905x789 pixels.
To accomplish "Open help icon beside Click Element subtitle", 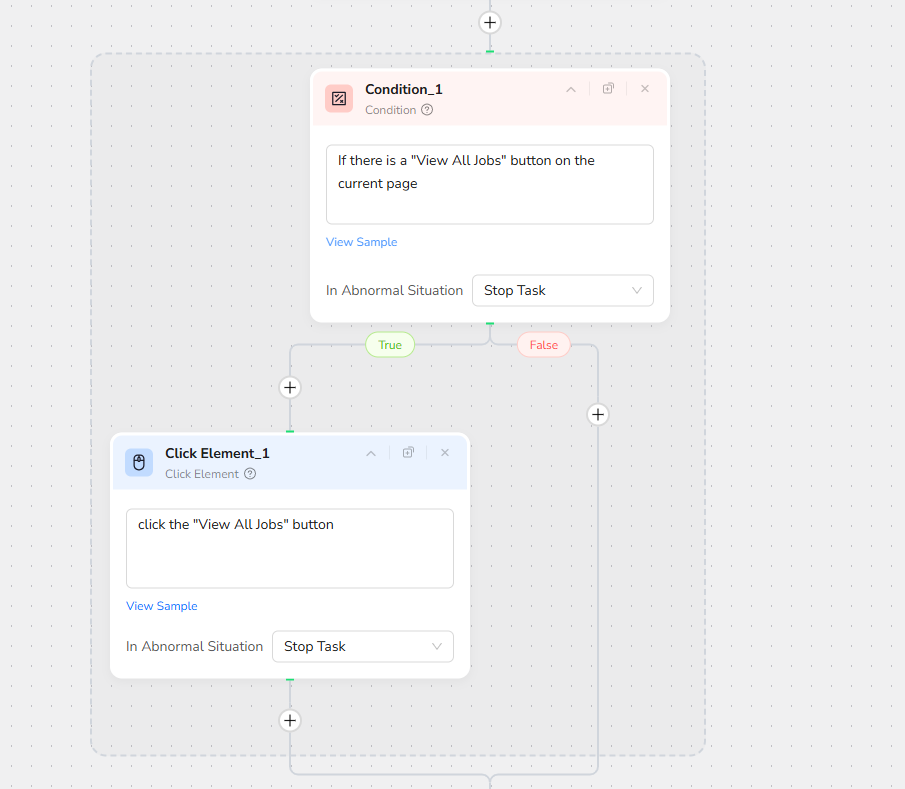I will [x=250, y=474].
